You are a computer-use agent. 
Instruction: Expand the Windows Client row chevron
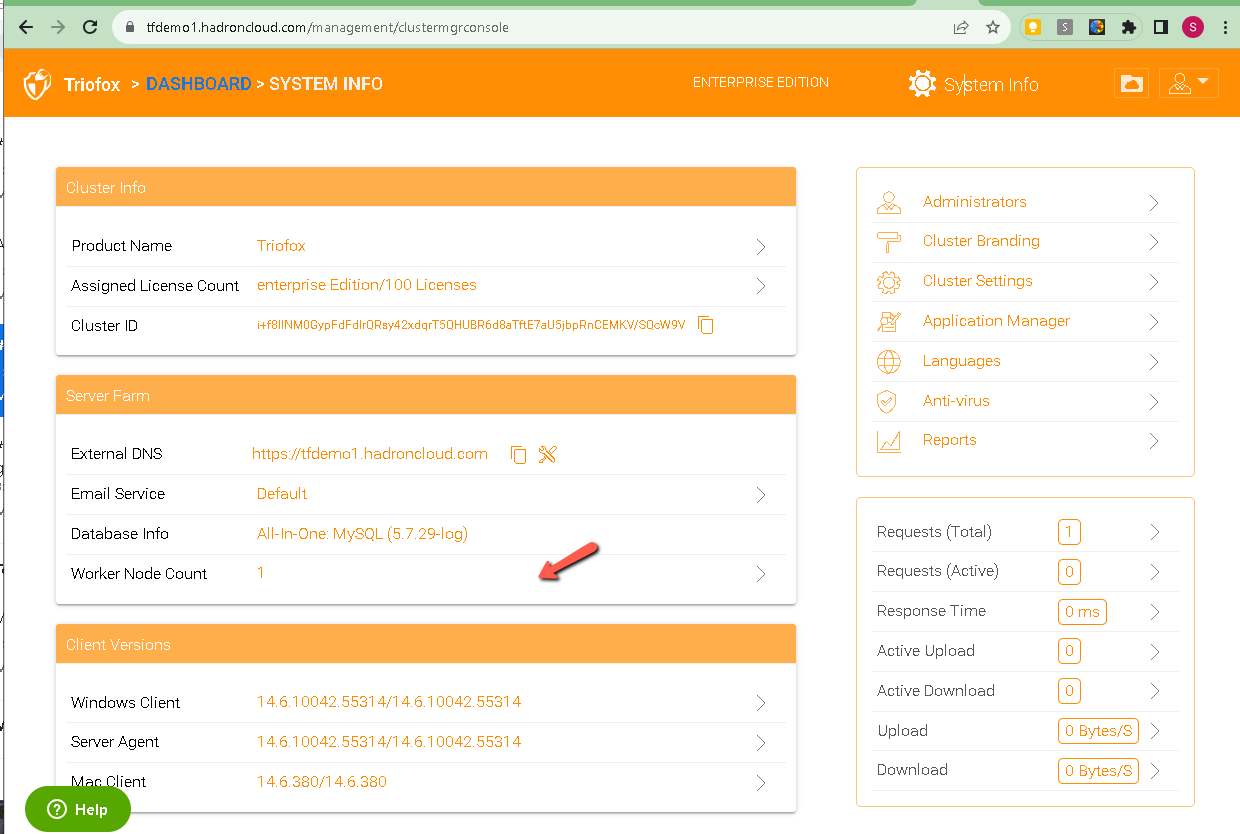[761, 703]
